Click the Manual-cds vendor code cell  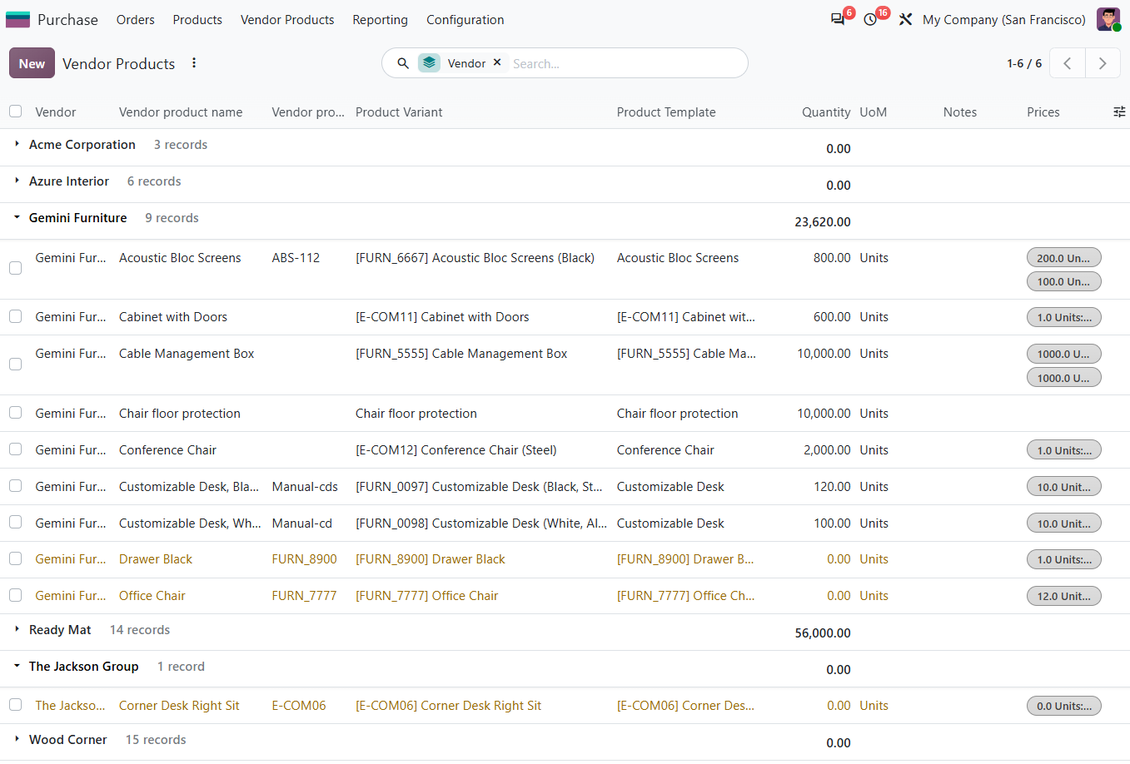coord(305,487)
